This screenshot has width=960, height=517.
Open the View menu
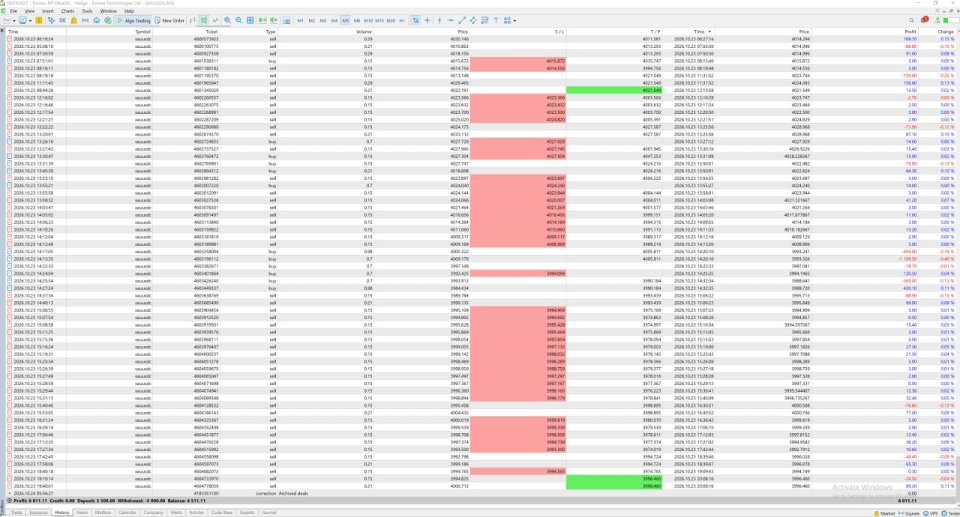click(29, 11)
